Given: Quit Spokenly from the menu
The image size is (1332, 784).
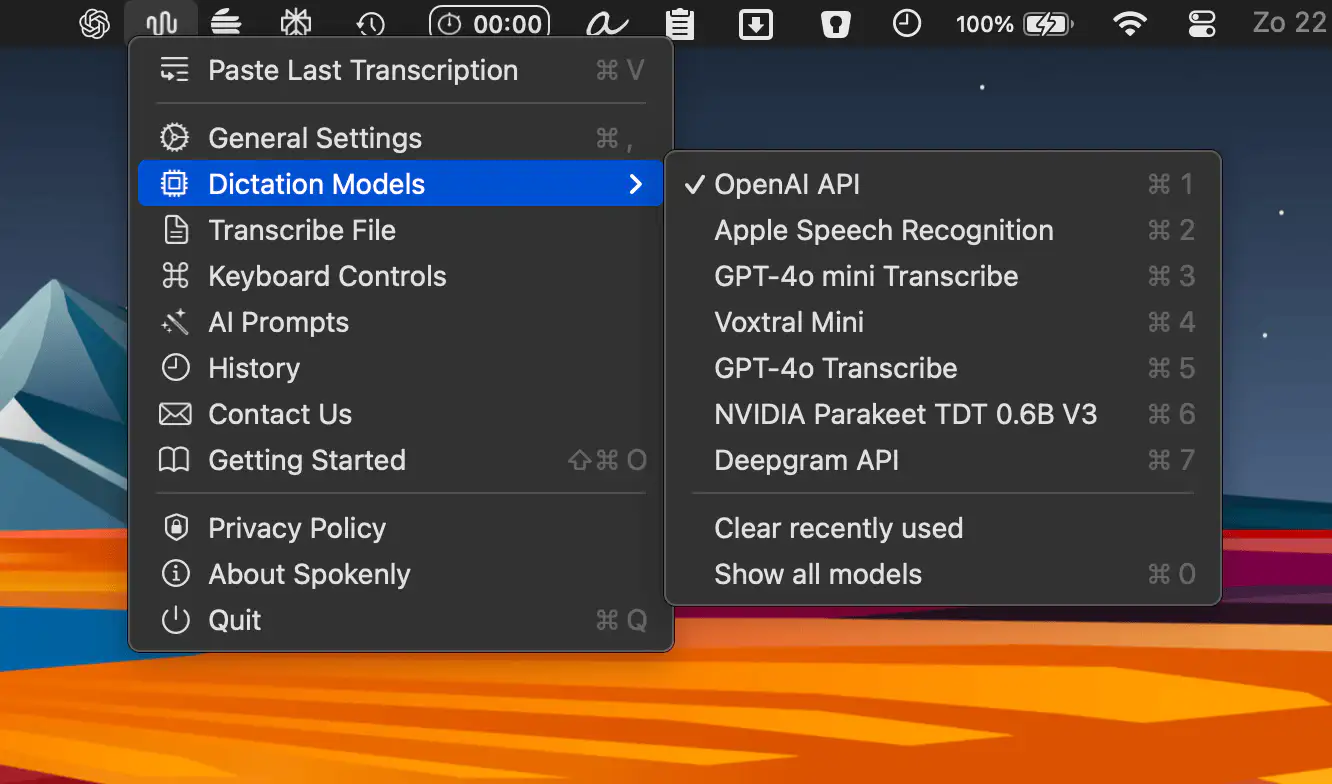Looking at the screenshot, I should click(x=235, y=620).
